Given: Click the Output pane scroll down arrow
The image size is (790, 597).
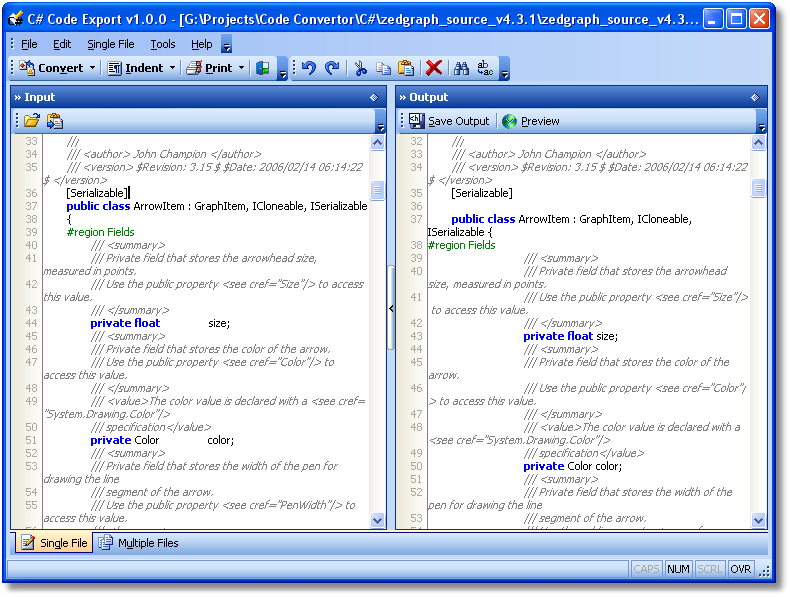Looking at the screenshot, I should [x=758, y=520].
